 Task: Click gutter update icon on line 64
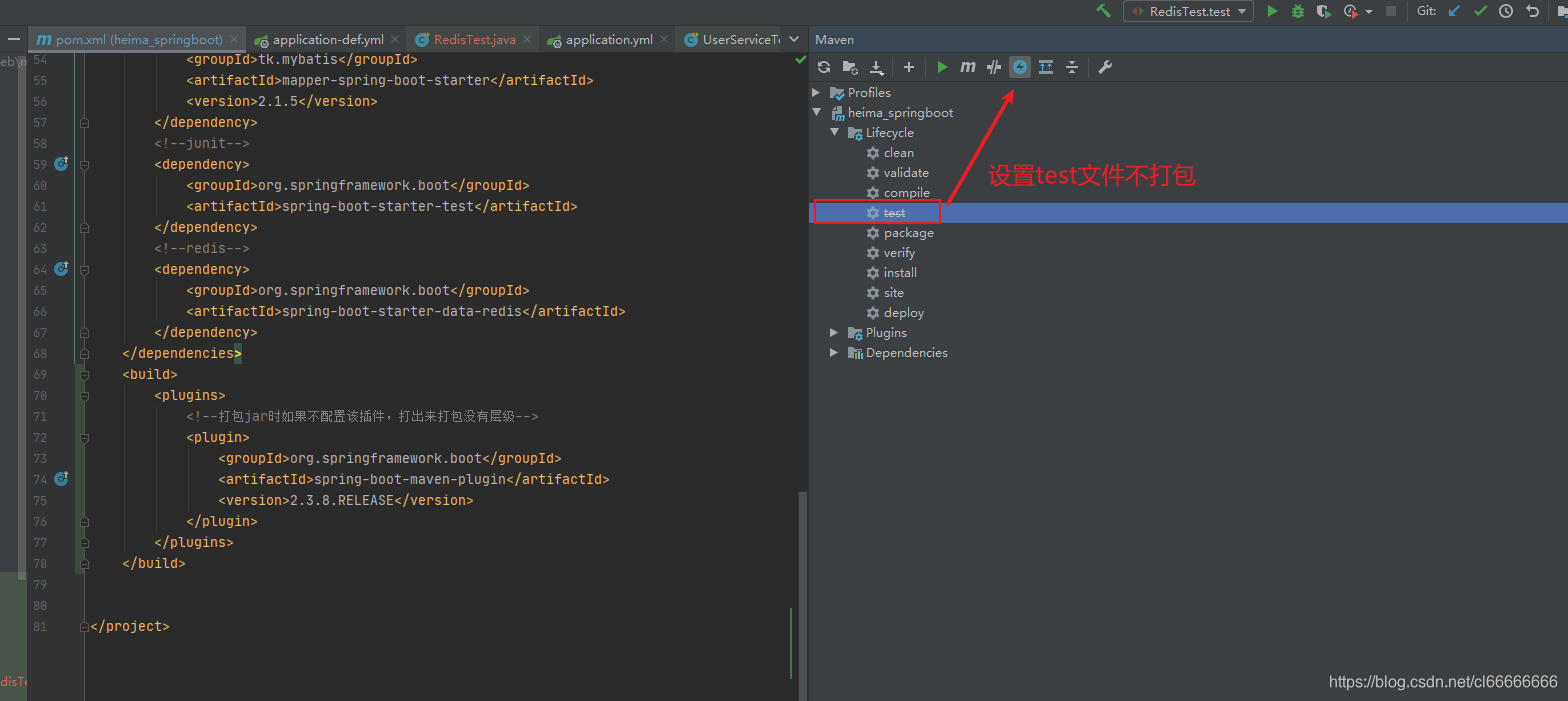[x=61, y=268]
